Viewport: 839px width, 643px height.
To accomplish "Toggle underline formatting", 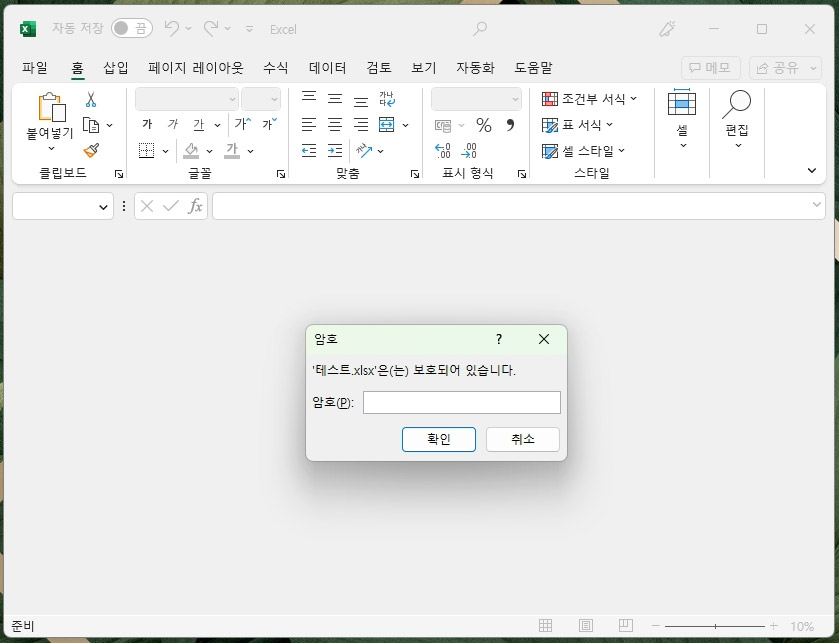I will (x=199, y=124).
